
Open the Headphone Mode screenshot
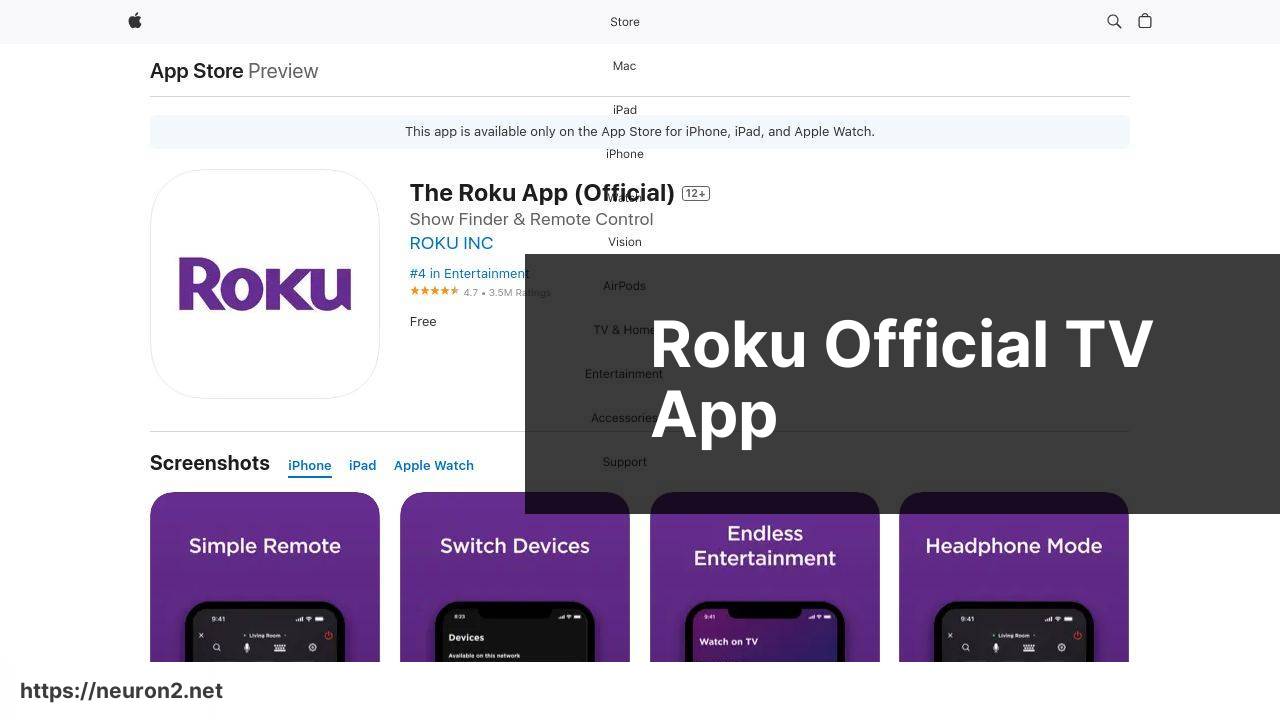tap(1014, 577)
